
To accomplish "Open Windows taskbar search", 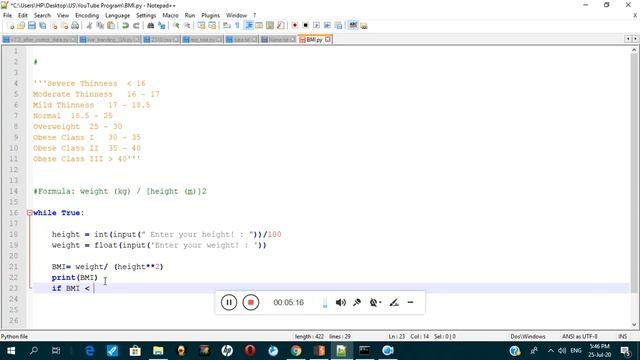I will tap(34, 351).
